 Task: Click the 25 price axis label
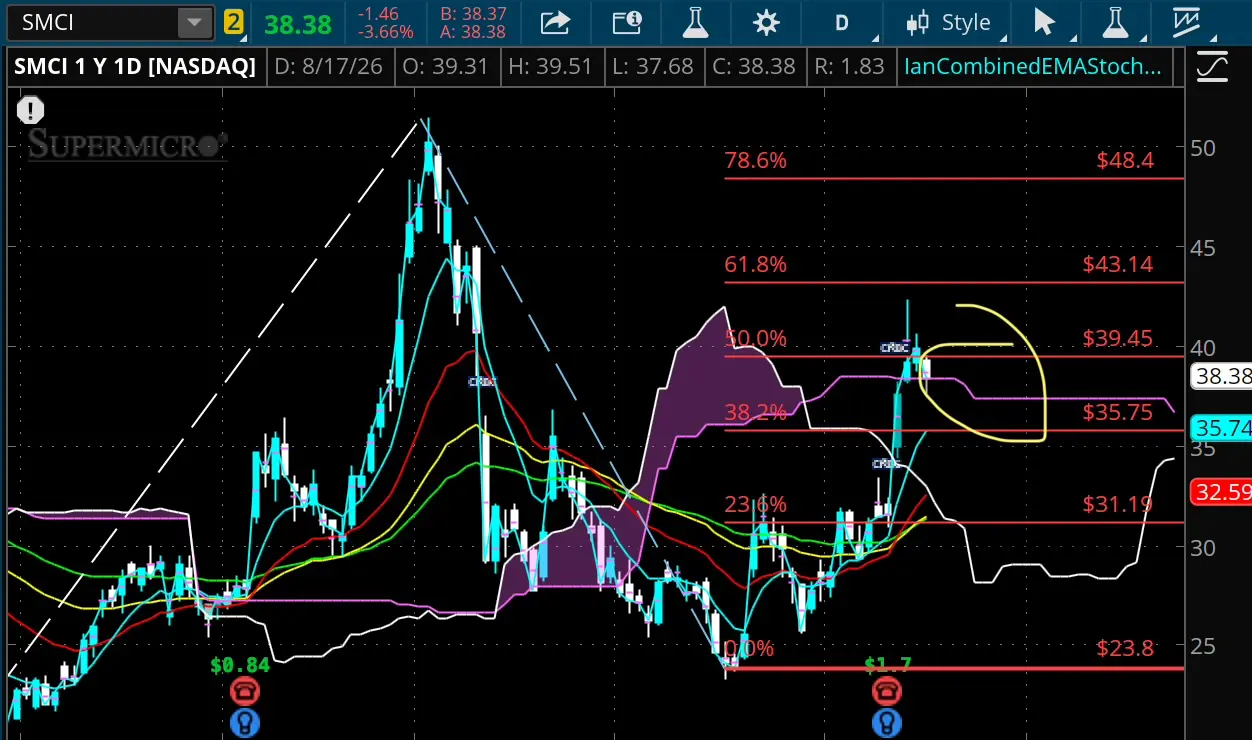tap(1203, 647)
